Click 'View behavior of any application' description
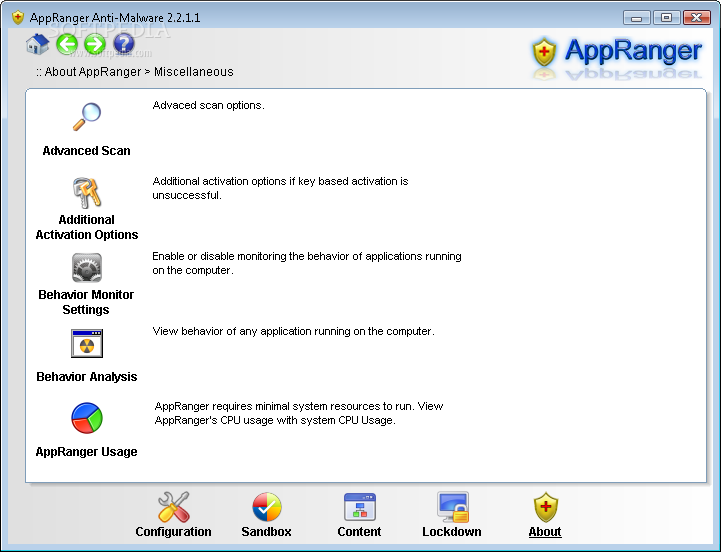 [293, 331]
